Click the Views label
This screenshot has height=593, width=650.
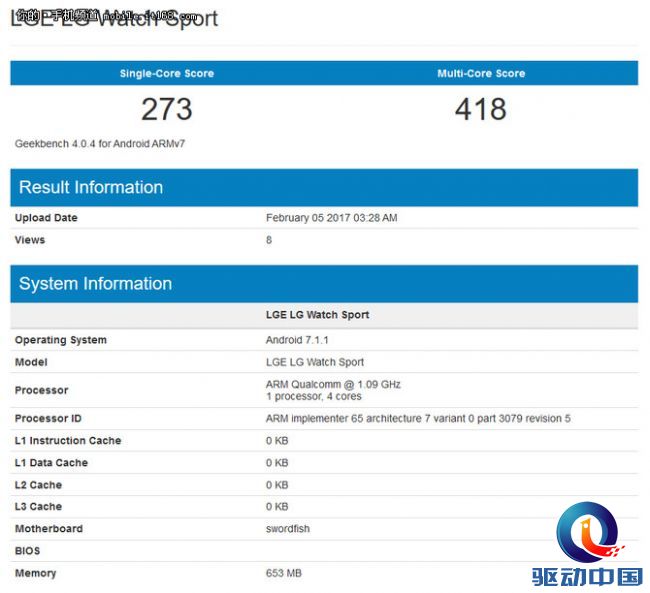coord(30,240)
